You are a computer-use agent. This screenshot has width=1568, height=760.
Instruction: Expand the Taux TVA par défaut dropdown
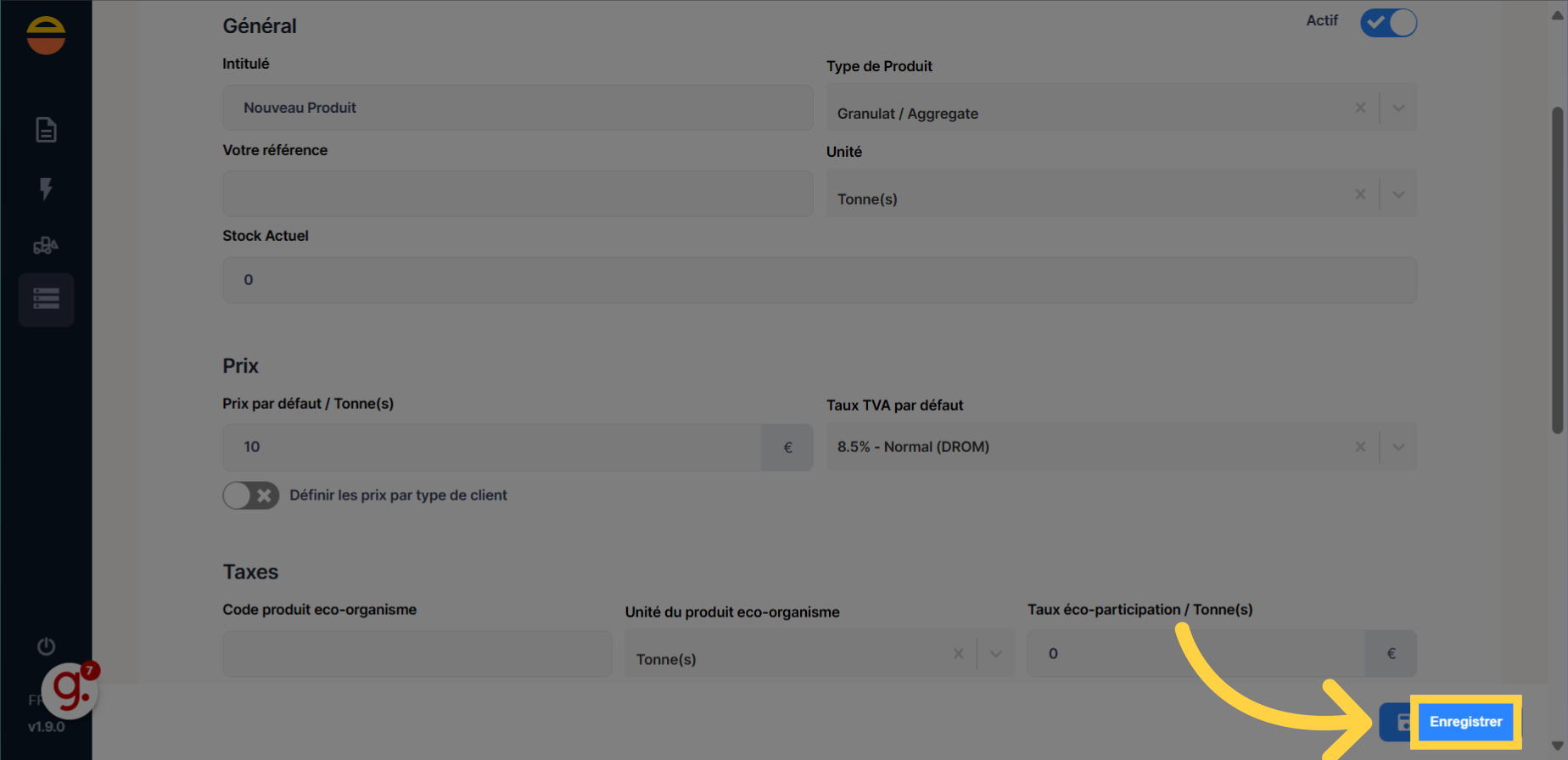[x=1398, y=447]
